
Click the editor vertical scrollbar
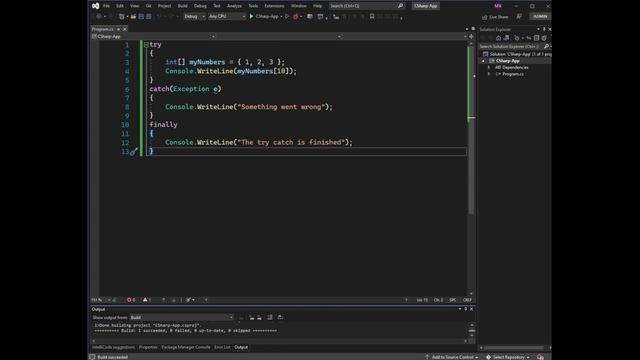[x=471, y=169]
